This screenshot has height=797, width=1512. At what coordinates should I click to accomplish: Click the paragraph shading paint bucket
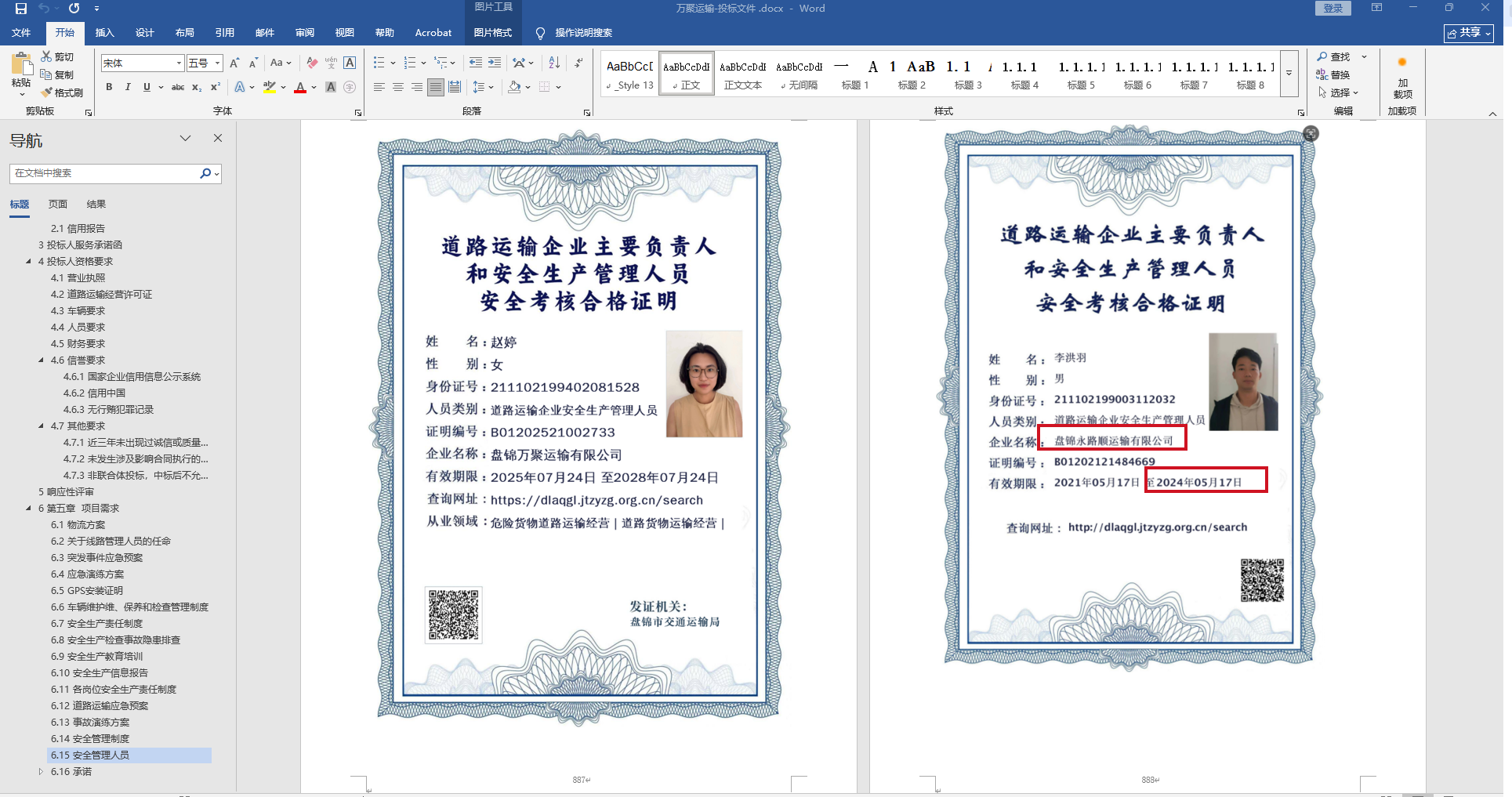(x=514, y=87)
